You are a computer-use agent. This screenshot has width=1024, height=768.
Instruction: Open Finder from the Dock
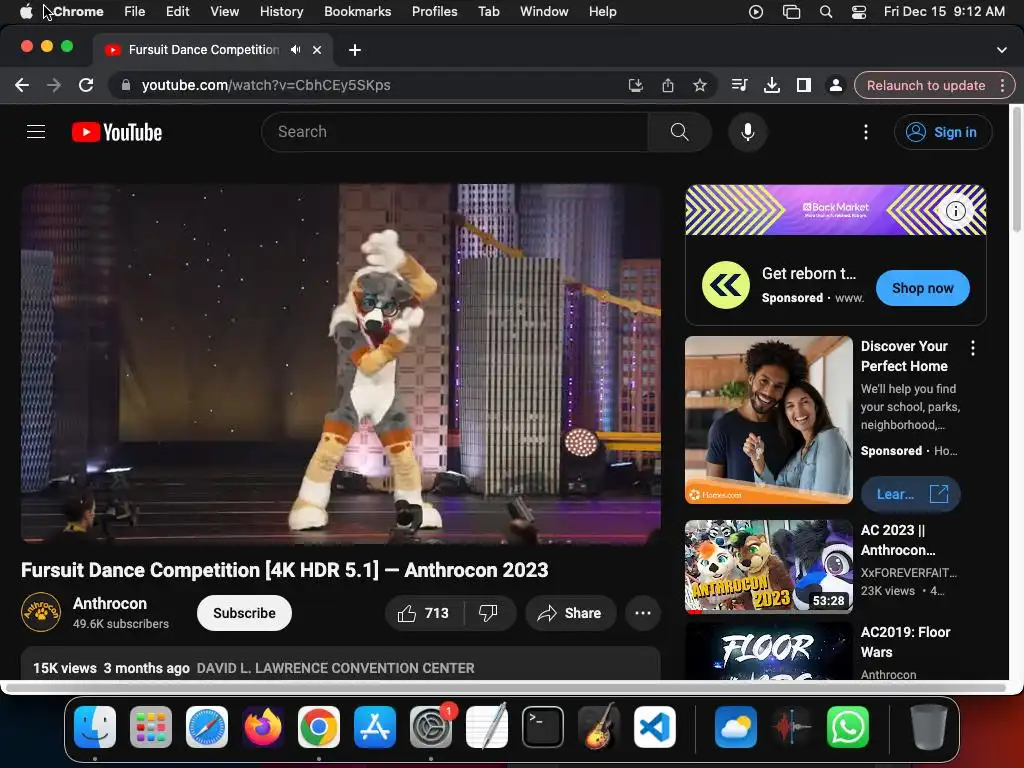[x=95, y=727]
